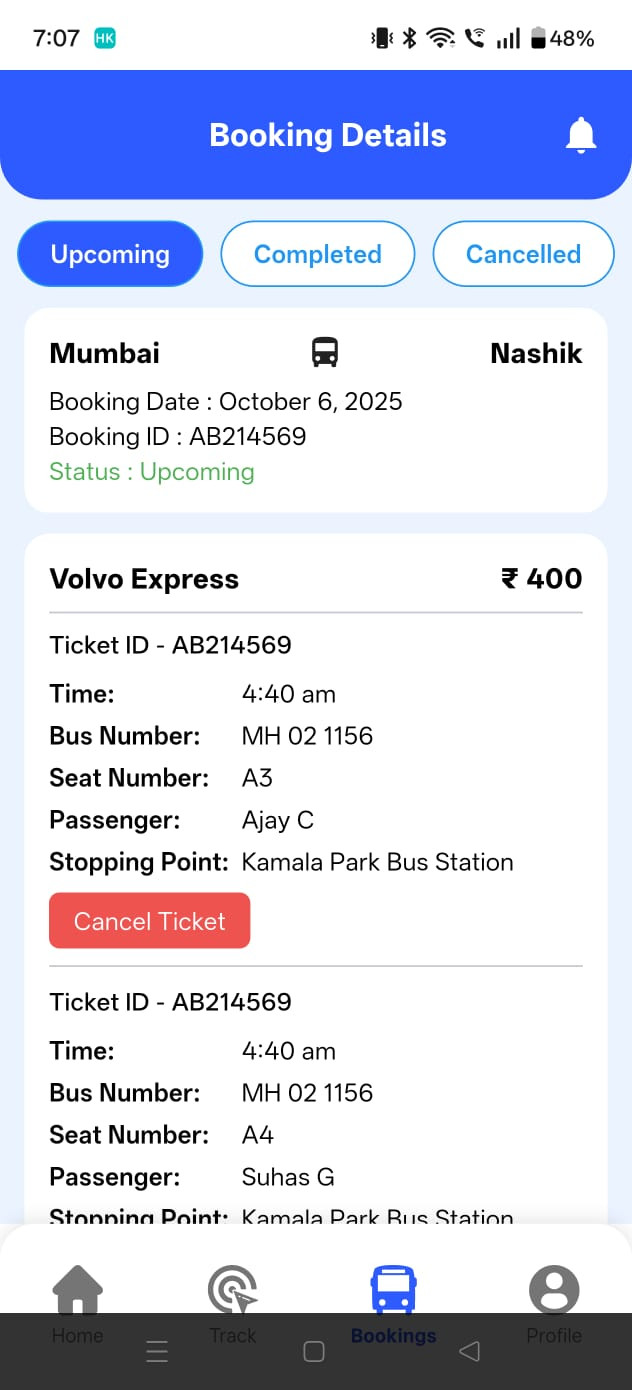Select seat A4 ticket for Suhas G

point(258,1135)
